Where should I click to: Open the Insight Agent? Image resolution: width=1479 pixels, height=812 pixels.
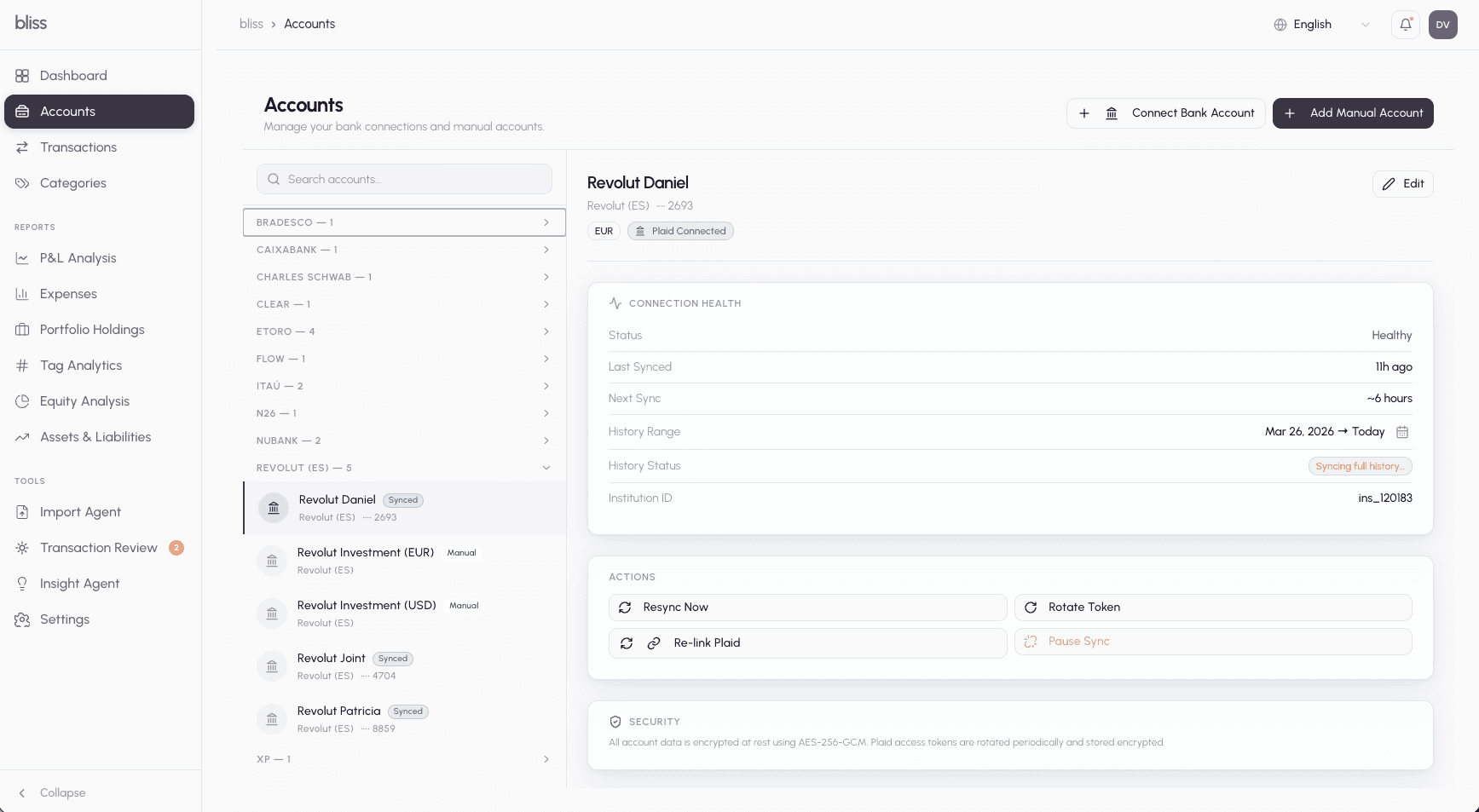[x=78, y=583]
